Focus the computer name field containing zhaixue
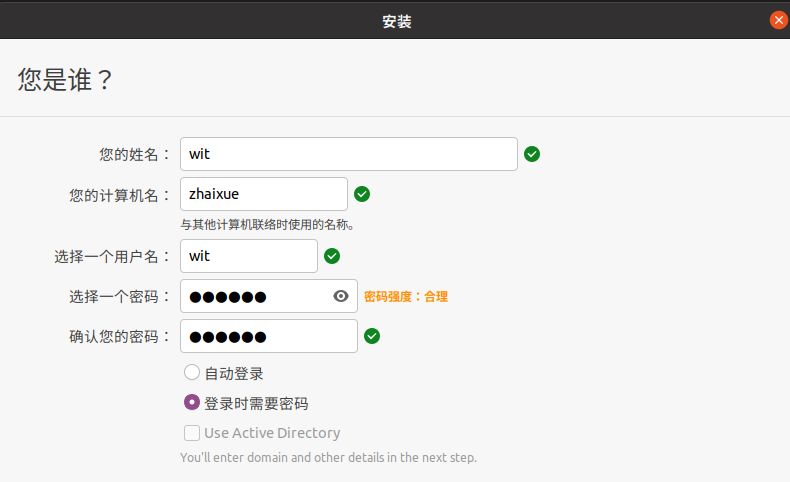Viewport: 790px width, 482px height. click(x=264, y=194)
